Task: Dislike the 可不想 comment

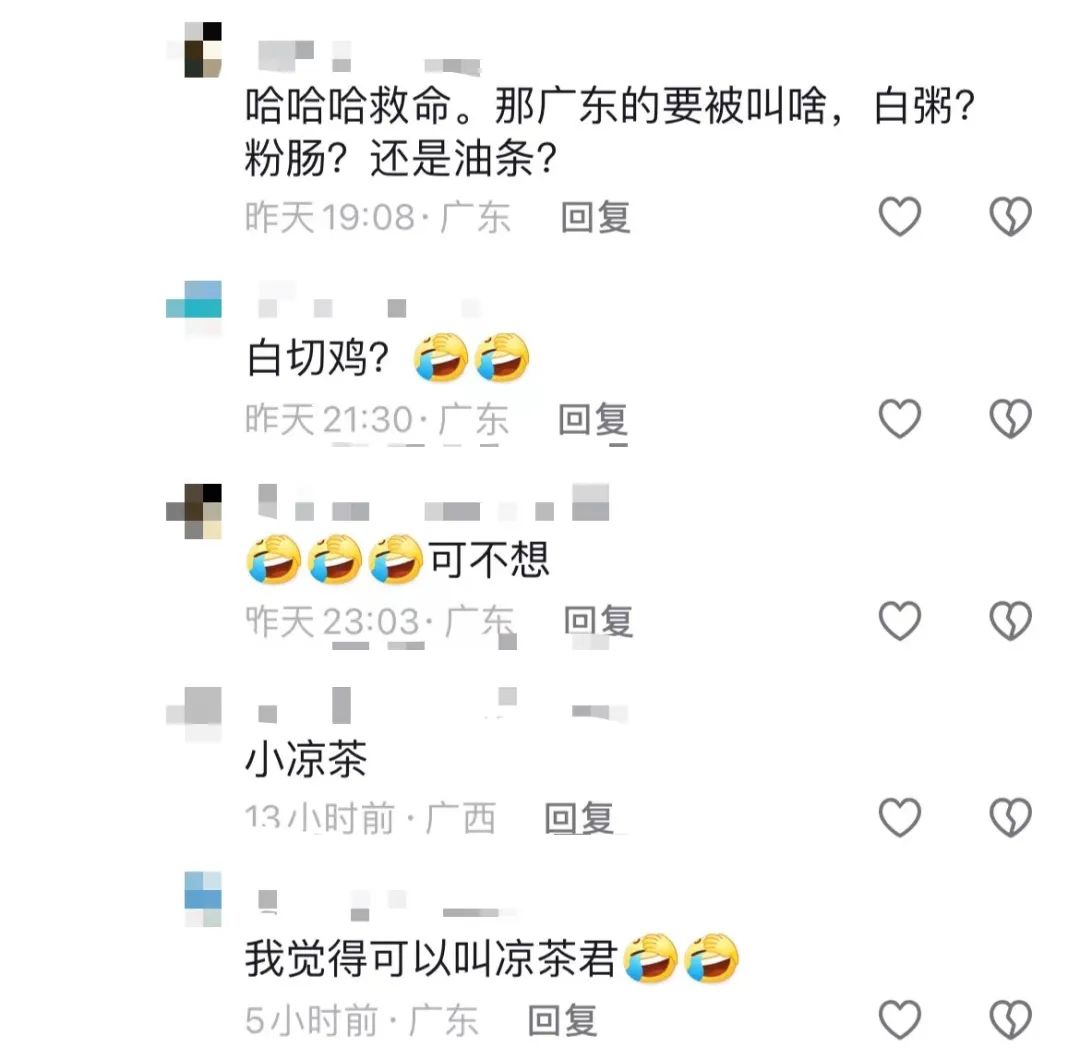Action: click(1010, 621)
